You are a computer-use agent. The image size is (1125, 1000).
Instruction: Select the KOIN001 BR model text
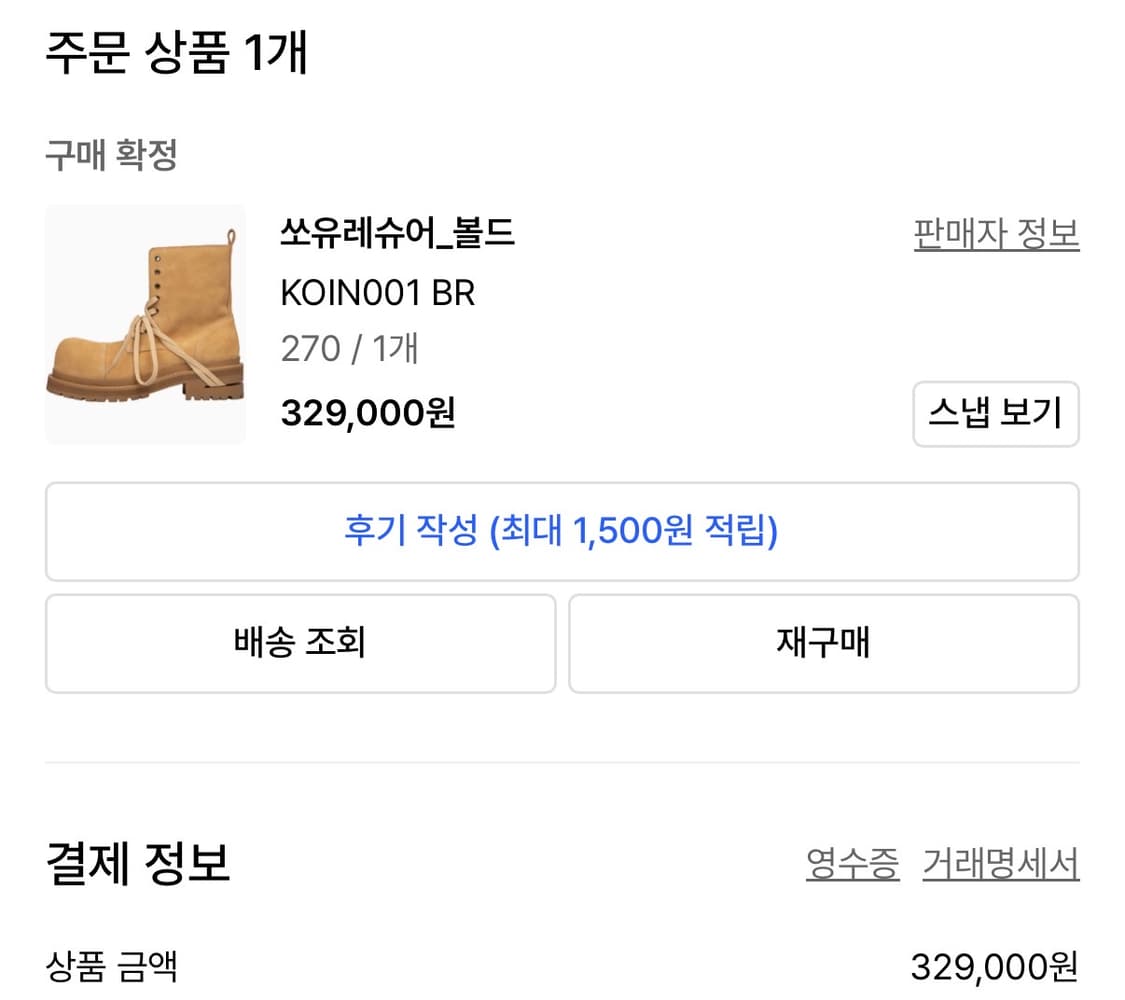[377, 293]
